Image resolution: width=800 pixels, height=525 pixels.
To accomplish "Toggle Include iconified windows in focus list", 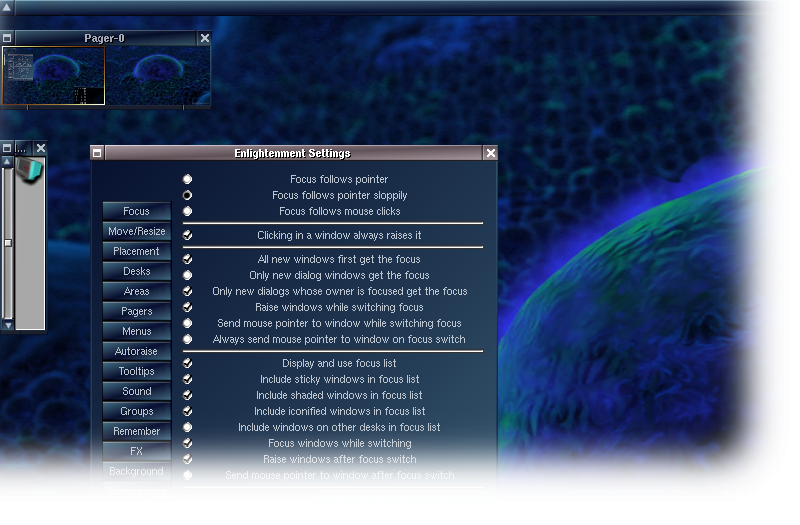I will click(x=188, y=411).
